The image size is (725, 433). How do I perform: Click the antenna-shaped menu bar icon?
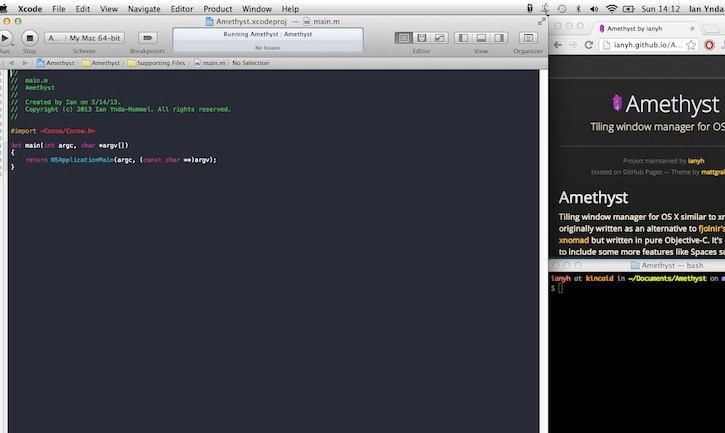[546, 9]
